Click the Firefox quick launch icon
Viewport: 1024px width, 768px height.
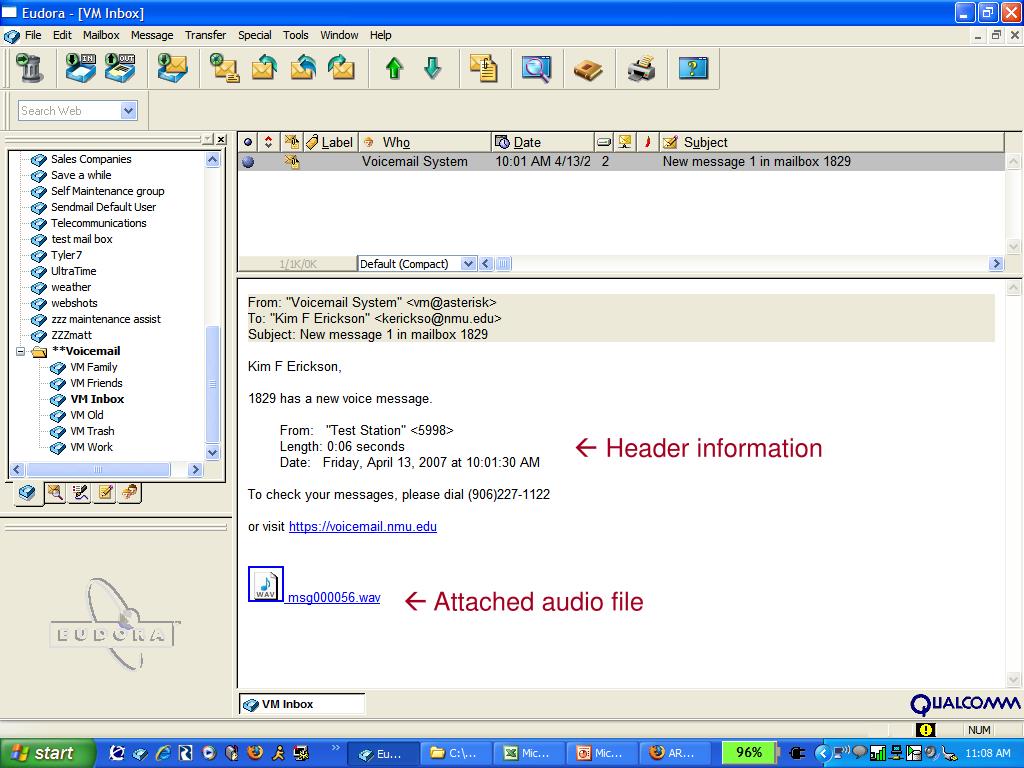tap(255, 753)
